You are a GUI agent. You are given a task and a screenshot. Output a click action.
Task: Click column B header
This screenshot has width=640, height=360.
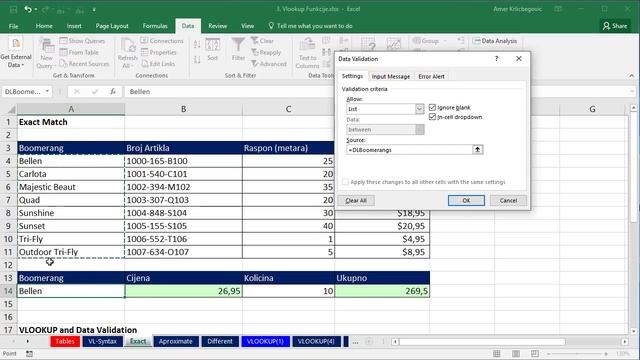click(183, 109)
